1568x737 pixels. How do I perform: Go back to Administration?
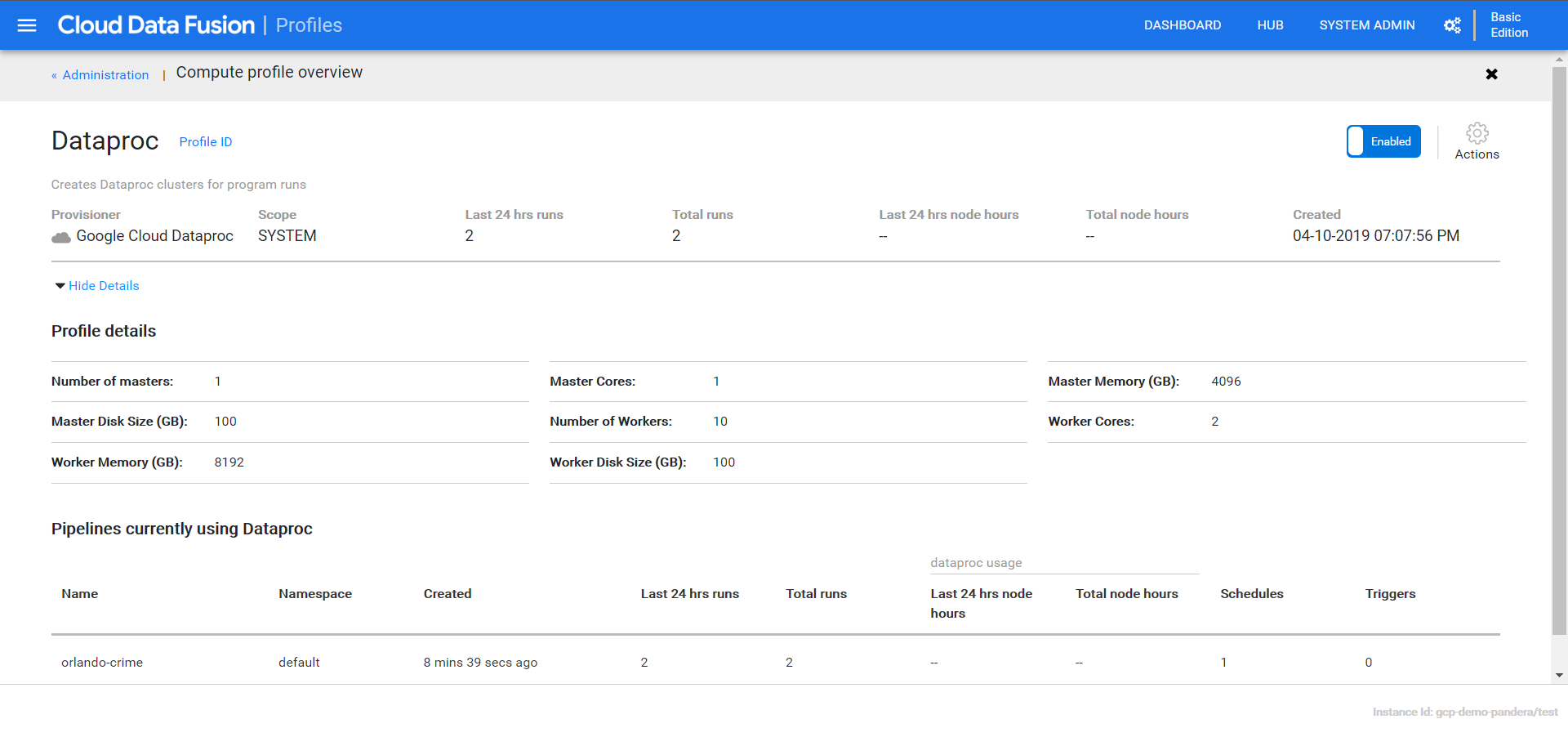105,75
